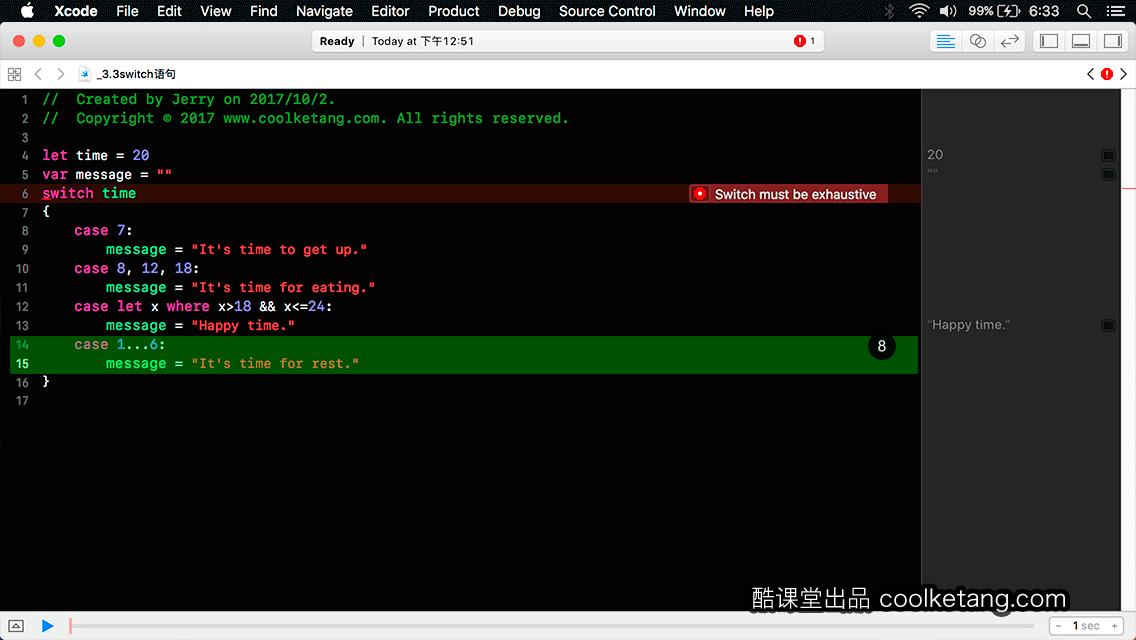Click the battery status indicator
Image resolution: width=1136 pixels, height=640 pixels.
pos(994,11)
